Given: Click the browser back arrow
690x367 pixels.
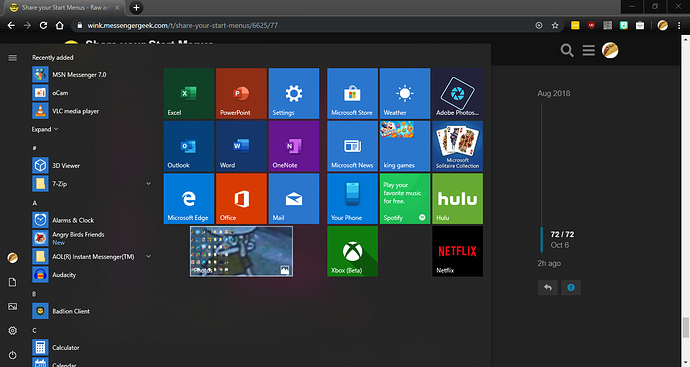Looking at the screenshot, I should click(x=11, y=26).
